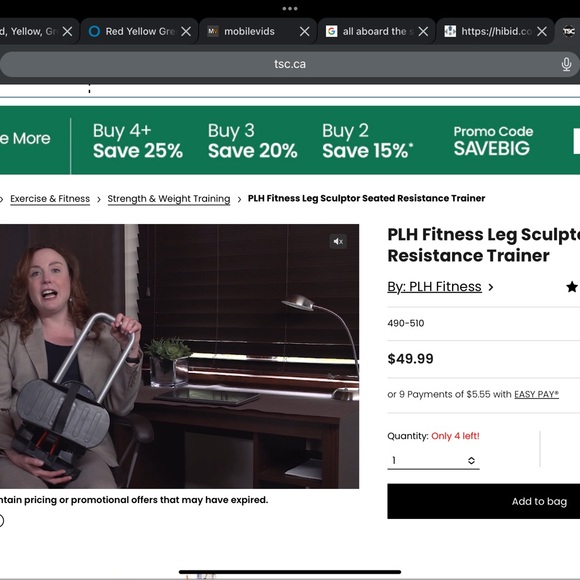Click the blue circle favicon of Red Yellow tab

pos(94,31)
